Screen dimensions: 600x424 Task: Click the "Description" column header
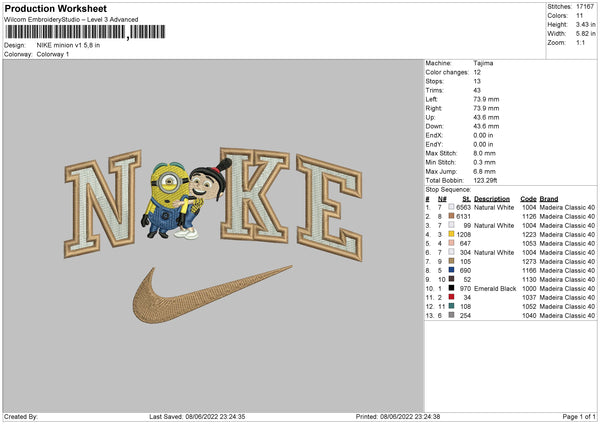(492, 199)
